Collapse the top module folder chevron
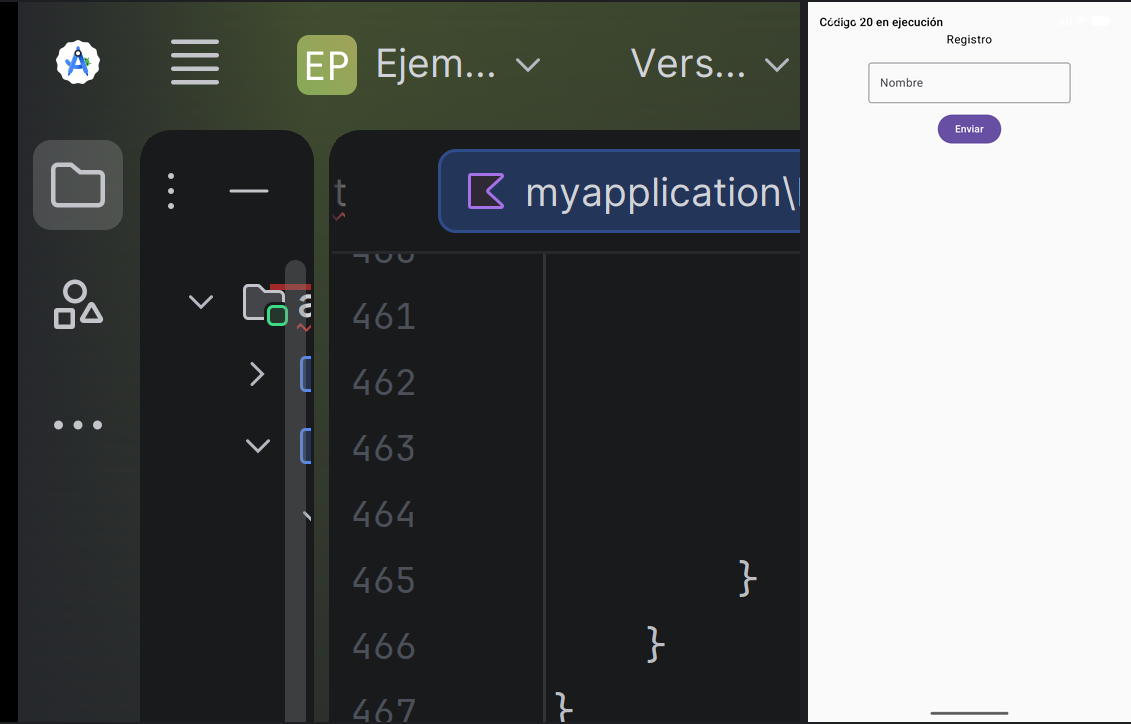The height and width of the screenshot is (724, 1131). coord(201,301)
